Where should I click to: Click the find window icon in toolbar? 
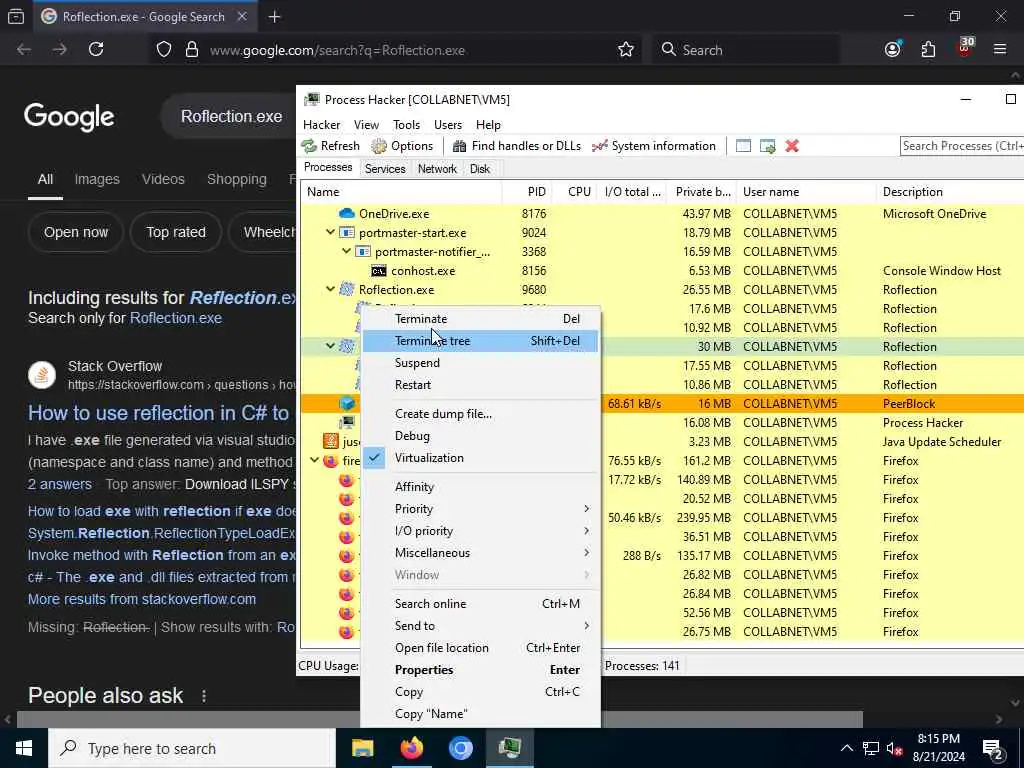coord(743,146)
